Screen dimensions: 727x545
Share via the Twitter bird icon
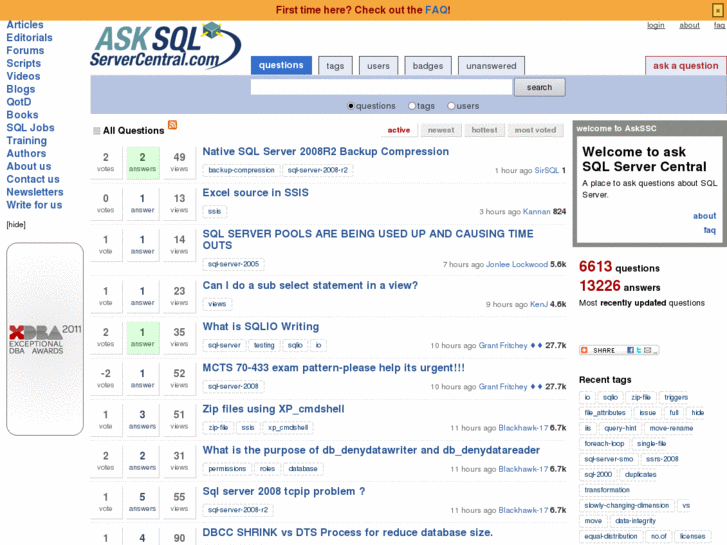click(638, 350)
